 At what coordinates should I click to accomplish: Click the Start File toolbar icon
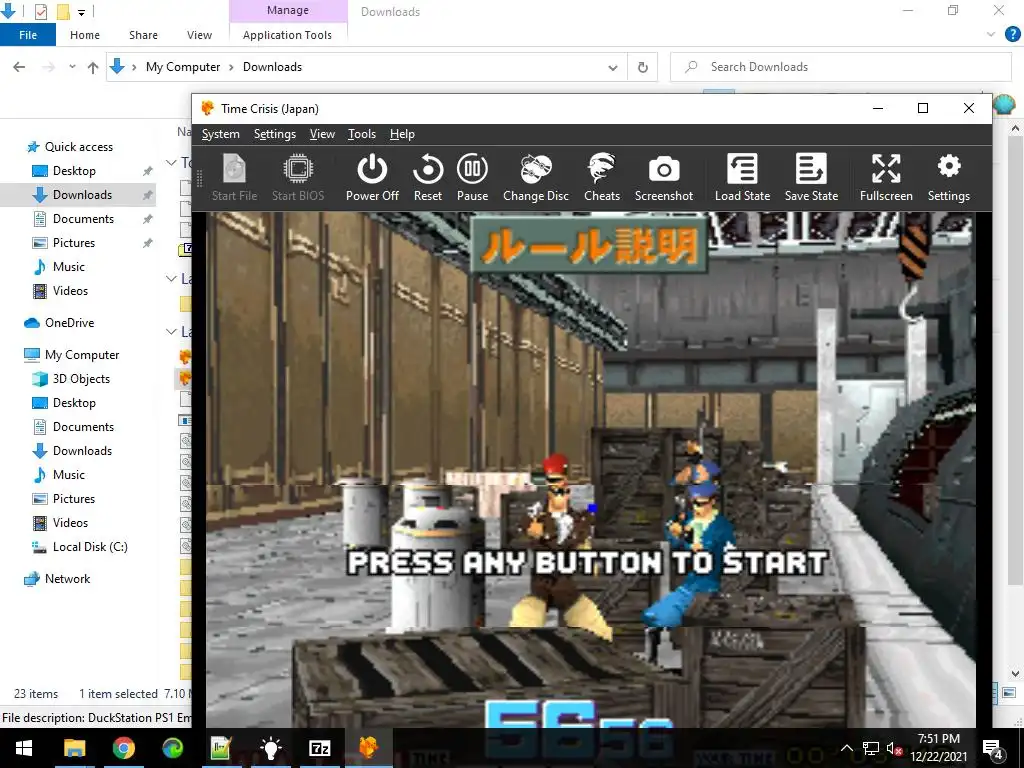click(234, 178)
